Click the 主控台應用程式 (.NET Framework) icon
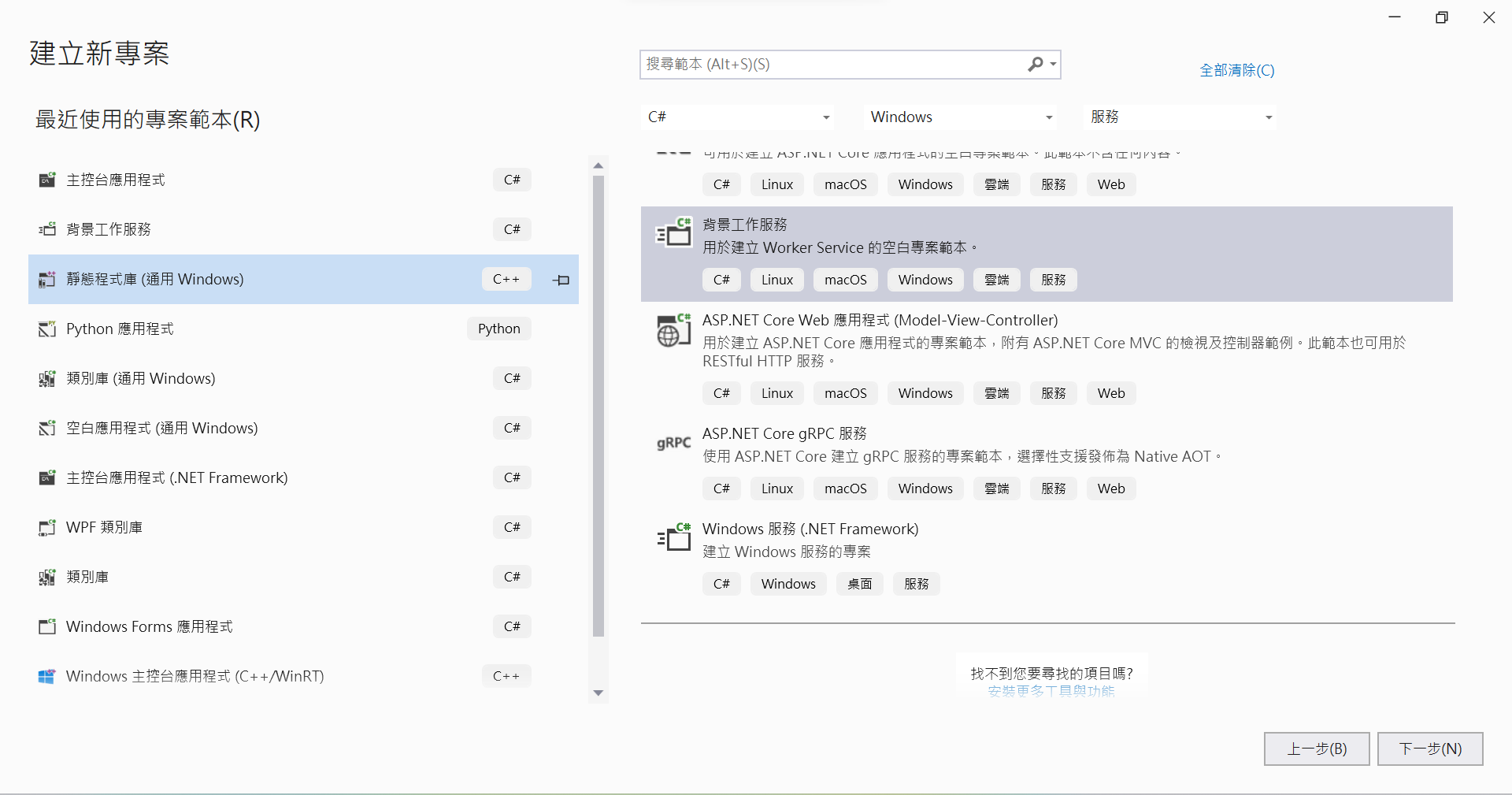 [47, 477]
